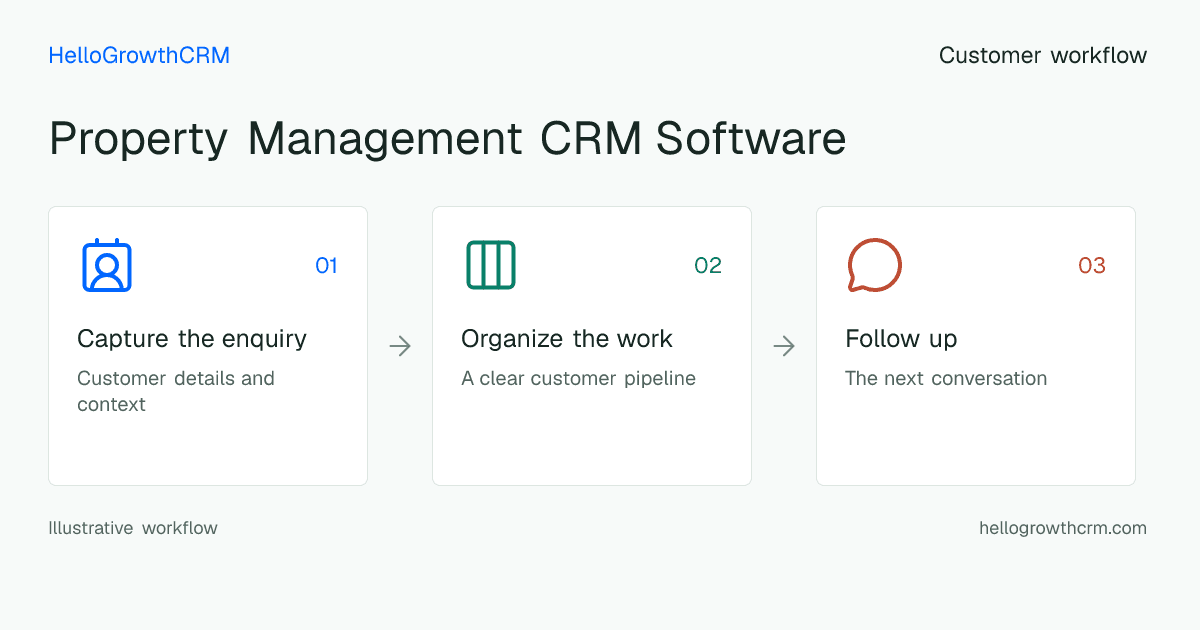Select the 'Organize the work' title
This screenshot has height=630, width=1200.
click(x=567, y=339)
